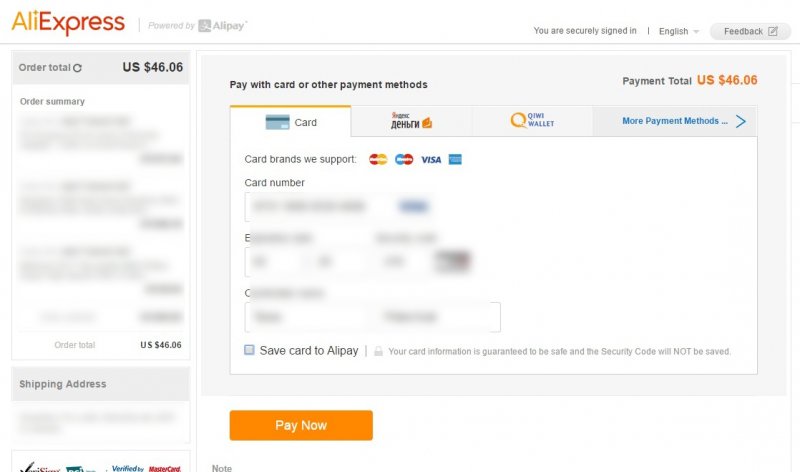Expand More Payment Methods arrow
800x472 pixels.
(741, 121)
